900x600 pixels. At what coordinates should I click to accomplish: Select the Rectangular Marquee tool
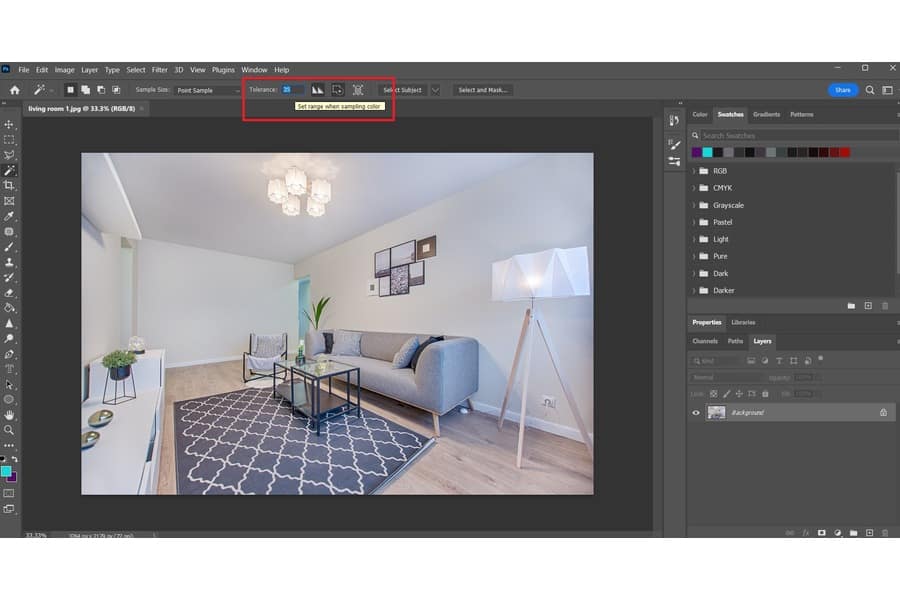point(9,140)
